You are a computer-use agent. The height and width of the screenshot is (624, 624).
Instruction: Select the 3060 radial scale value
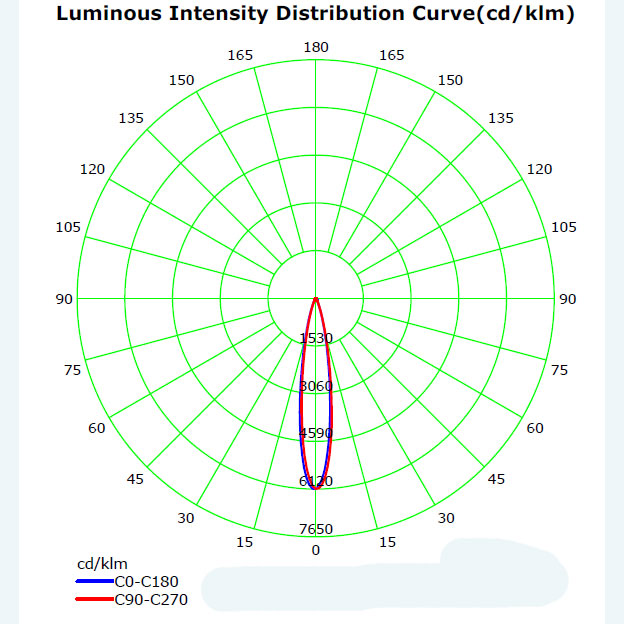(316, 386)
